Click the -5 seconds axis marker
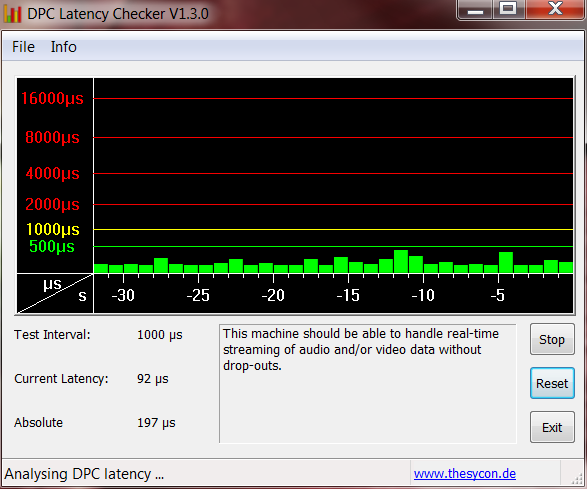The image size is (587, 489). pos(498,295)
